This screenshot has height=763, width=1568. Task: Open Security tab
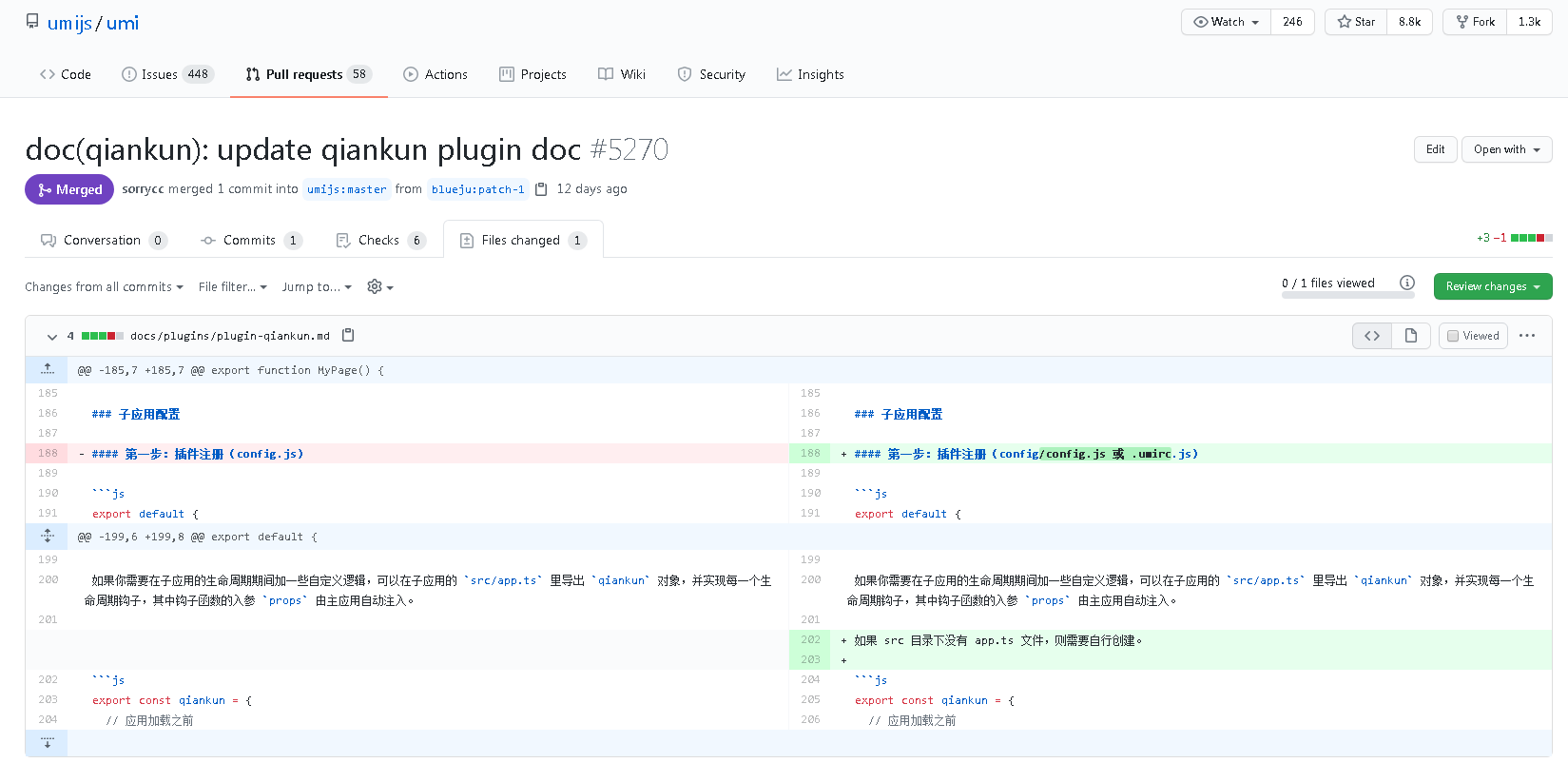point(711,74)
